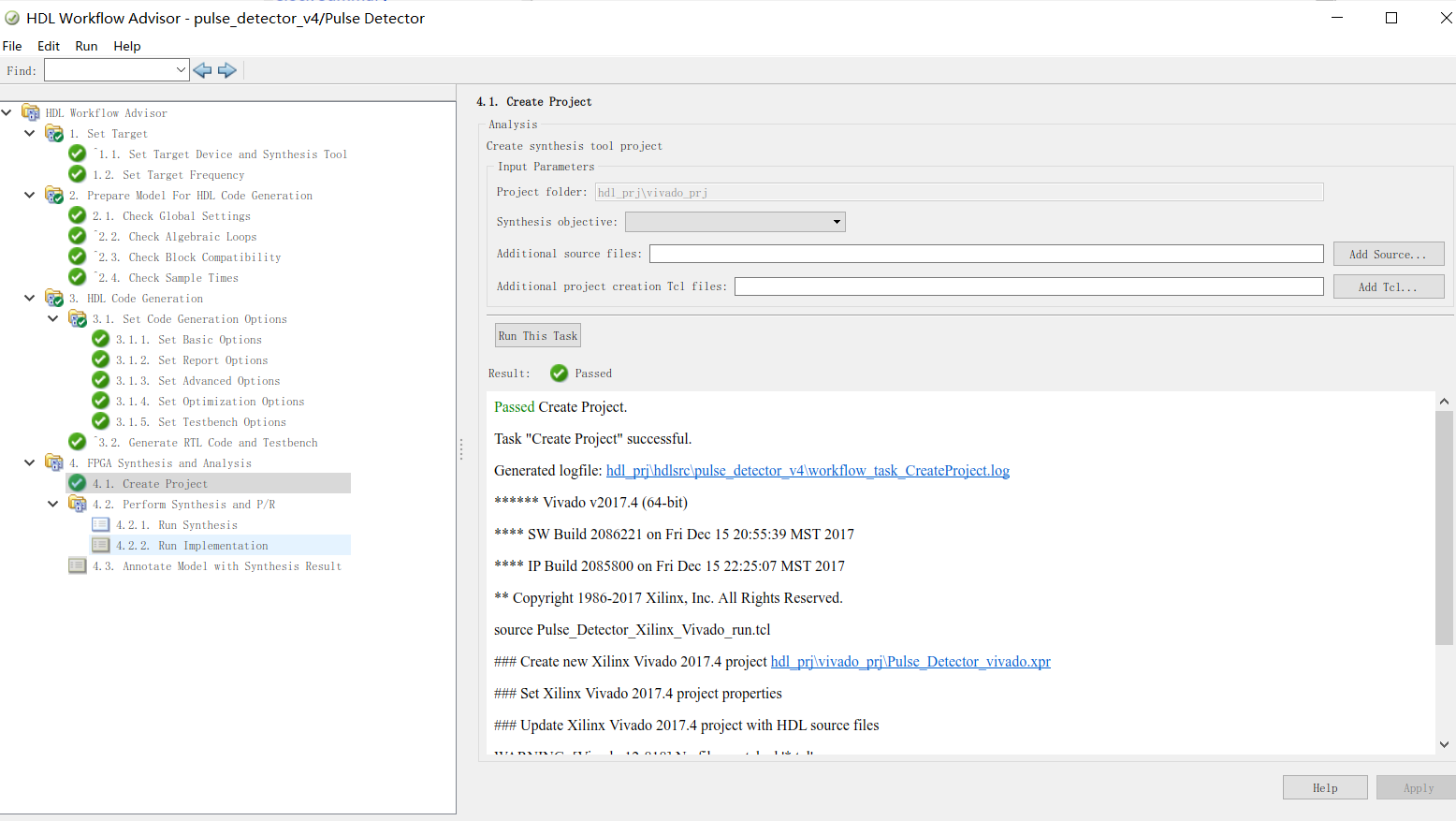Collapse 4. FPGA Synthesis and Analysis node

pyautogui.click(x=30, y=462)
